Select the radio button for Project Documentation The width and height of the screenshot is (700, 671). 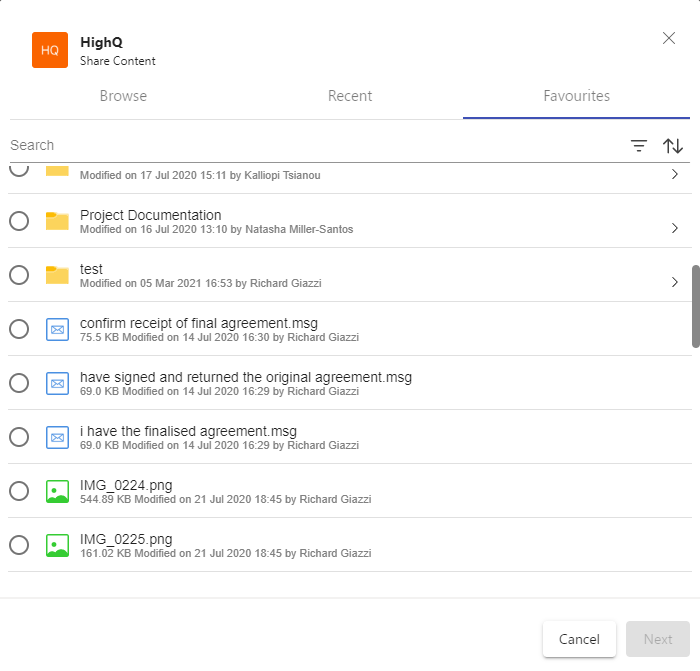[x=19, y=221]
